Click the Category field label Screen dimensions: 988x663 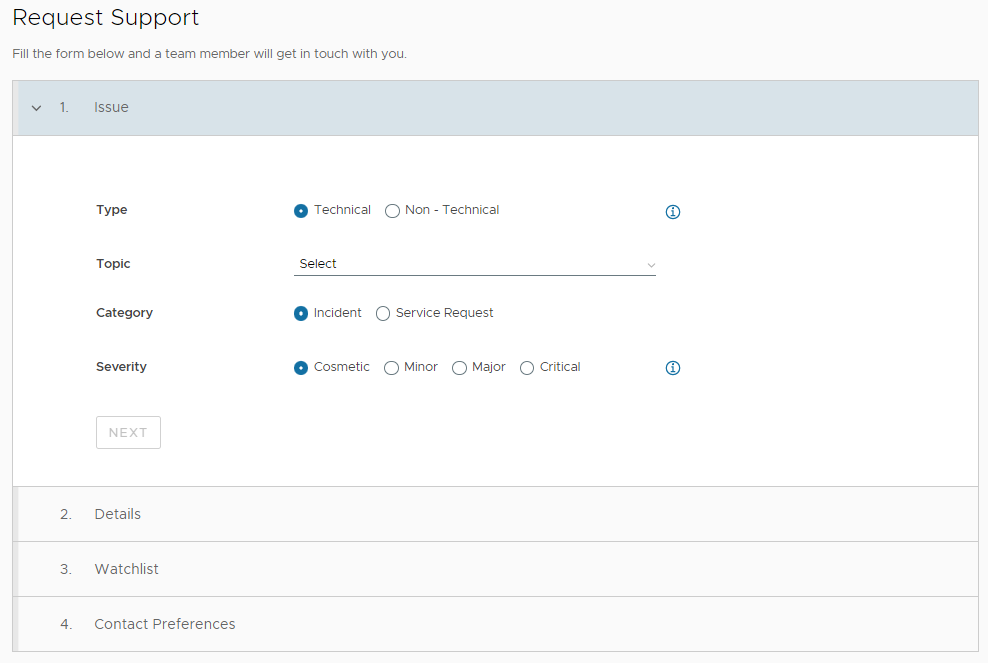[x=124, y=313]
